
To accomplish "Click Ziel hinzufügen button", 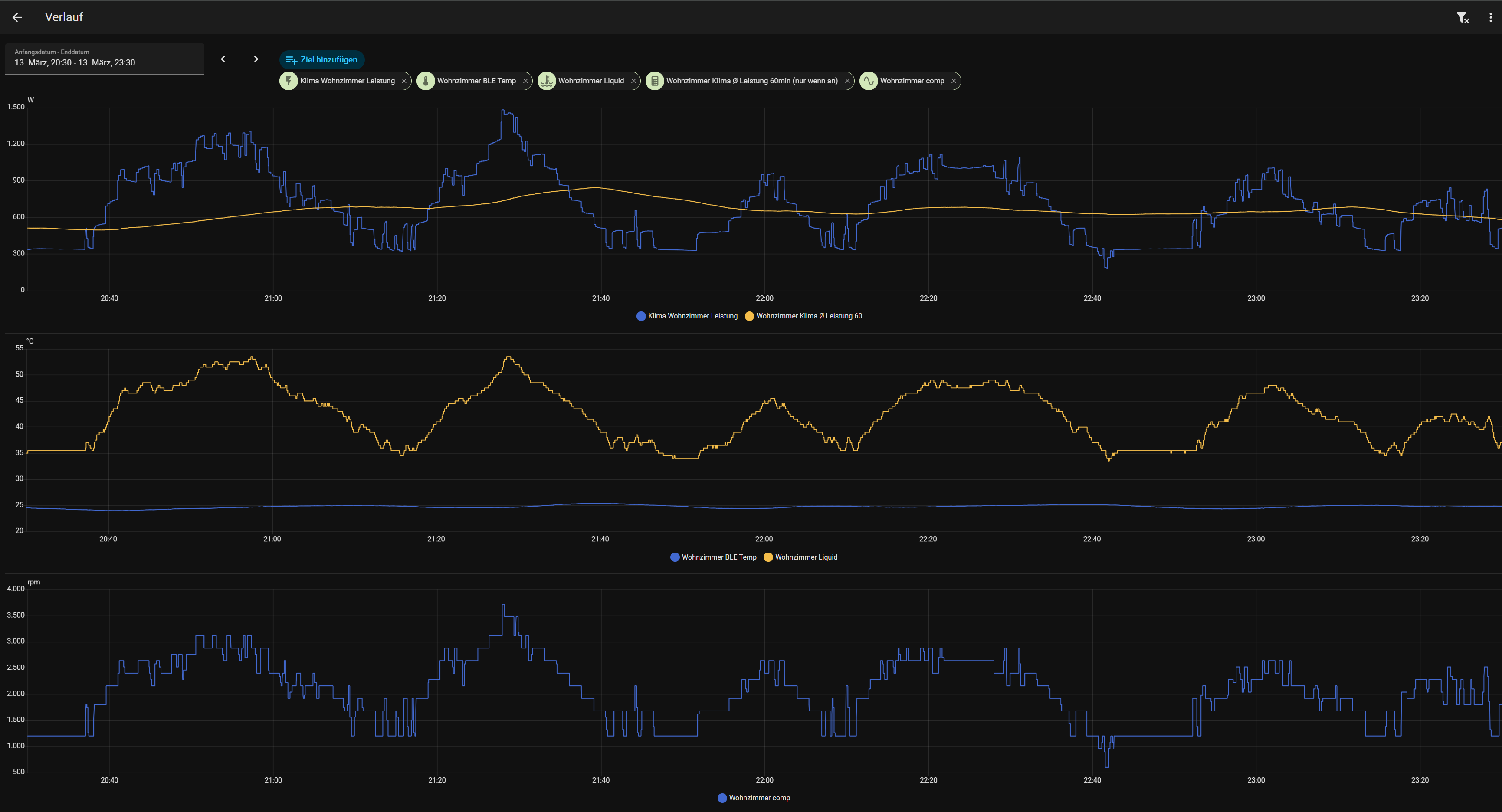I will point(322,59).
